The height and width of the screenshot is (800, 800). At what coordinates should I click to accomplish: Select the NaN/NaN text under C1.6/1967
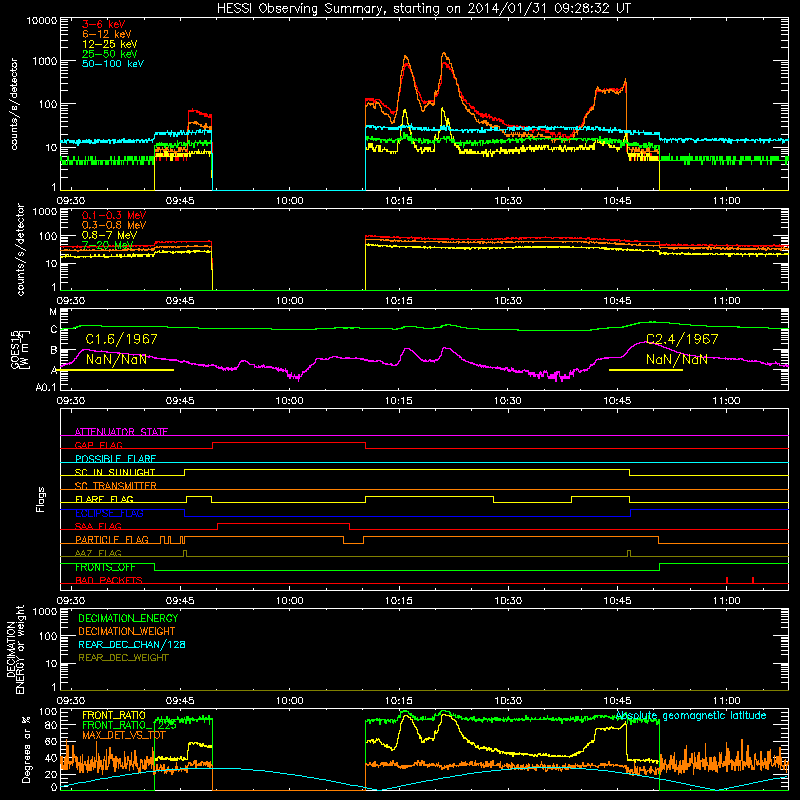tap(116, 359)
